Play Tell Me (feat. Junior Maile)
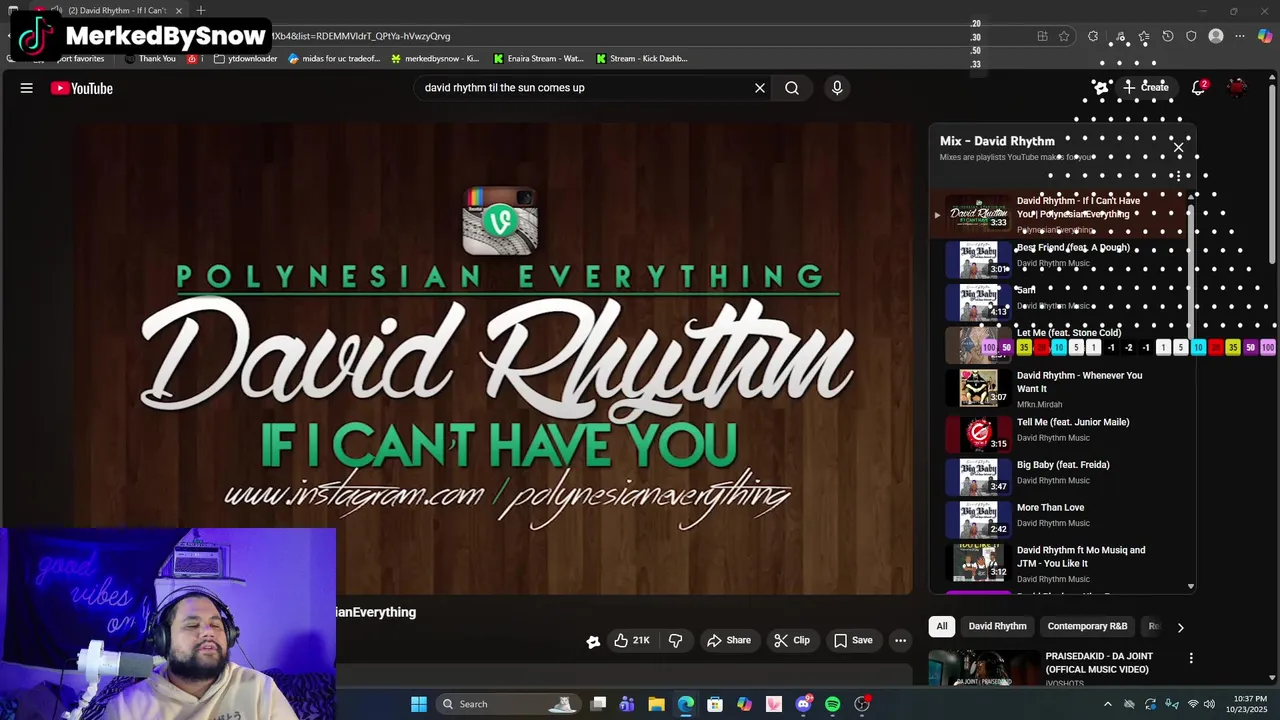Screen dimensions: 1280x720 click(1073, 422)
